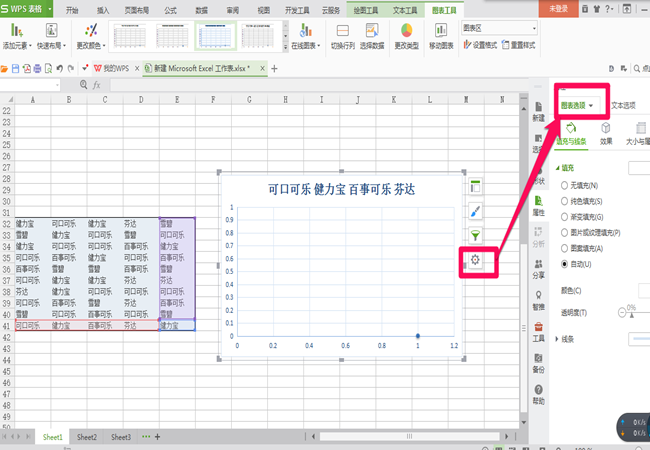Open the Name Box dropdown arrow
Image resolution: width=650 pixels, height=450 pixels.
[57, 85]
